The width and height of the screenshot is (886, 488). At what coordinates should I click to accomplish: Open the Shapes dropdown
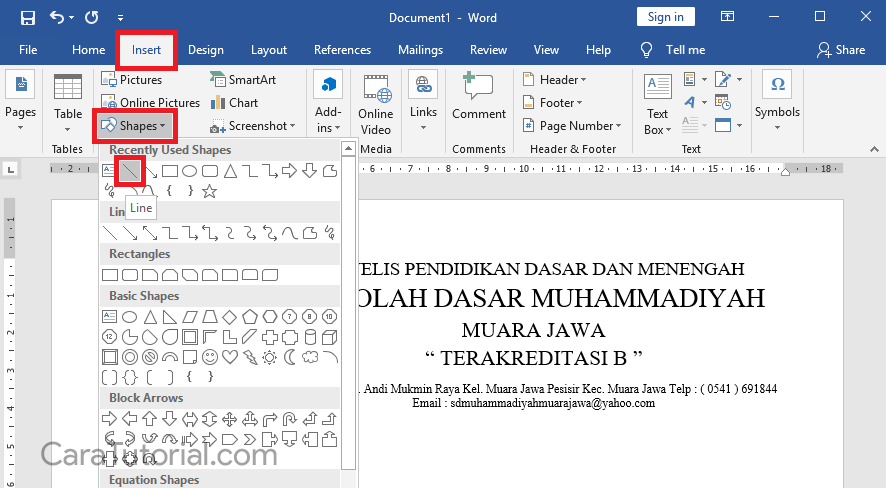point(133,126)
